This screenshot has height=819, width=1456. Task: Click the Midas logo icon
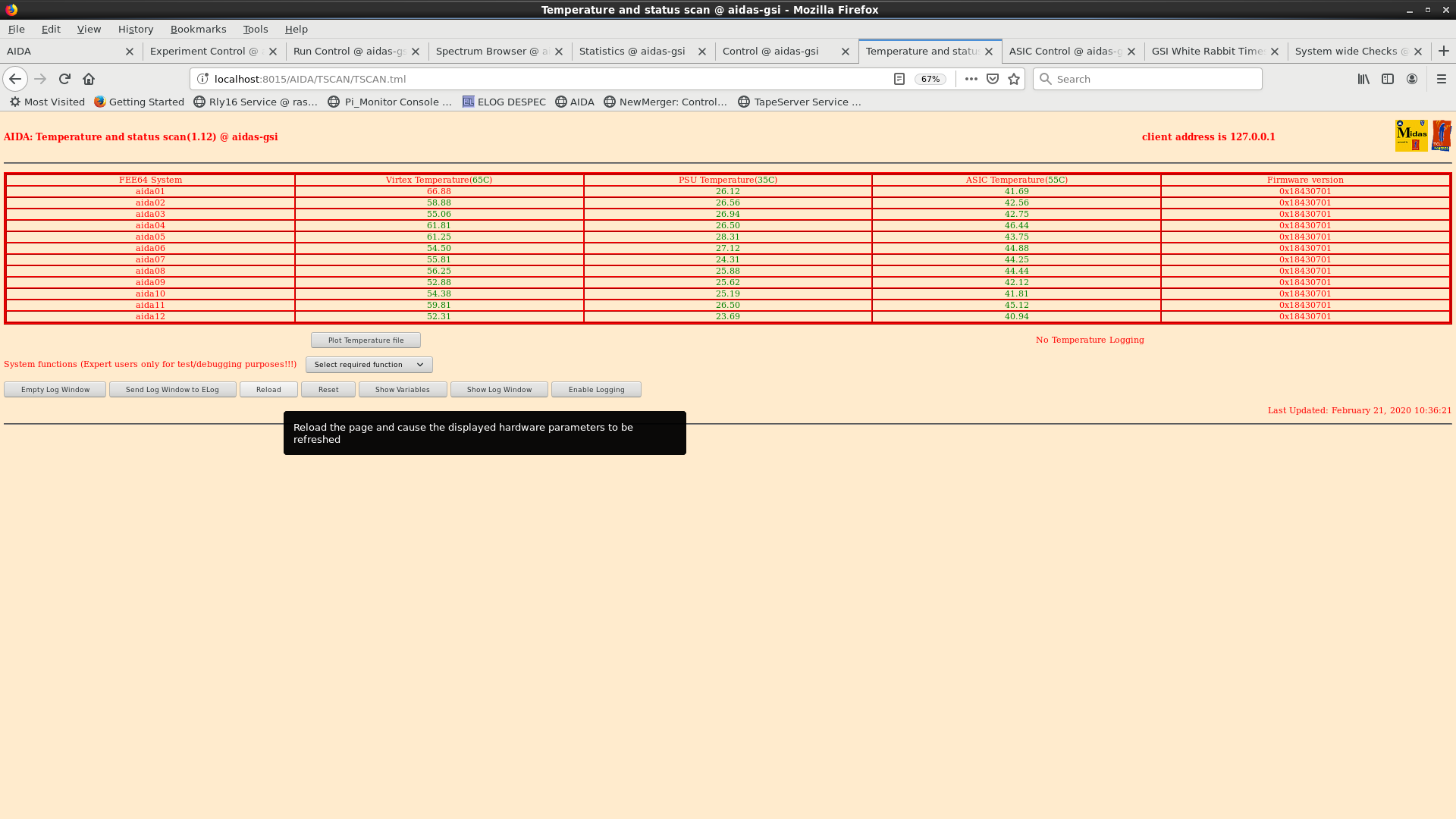pyautogui.click(x=1411, y=136)
